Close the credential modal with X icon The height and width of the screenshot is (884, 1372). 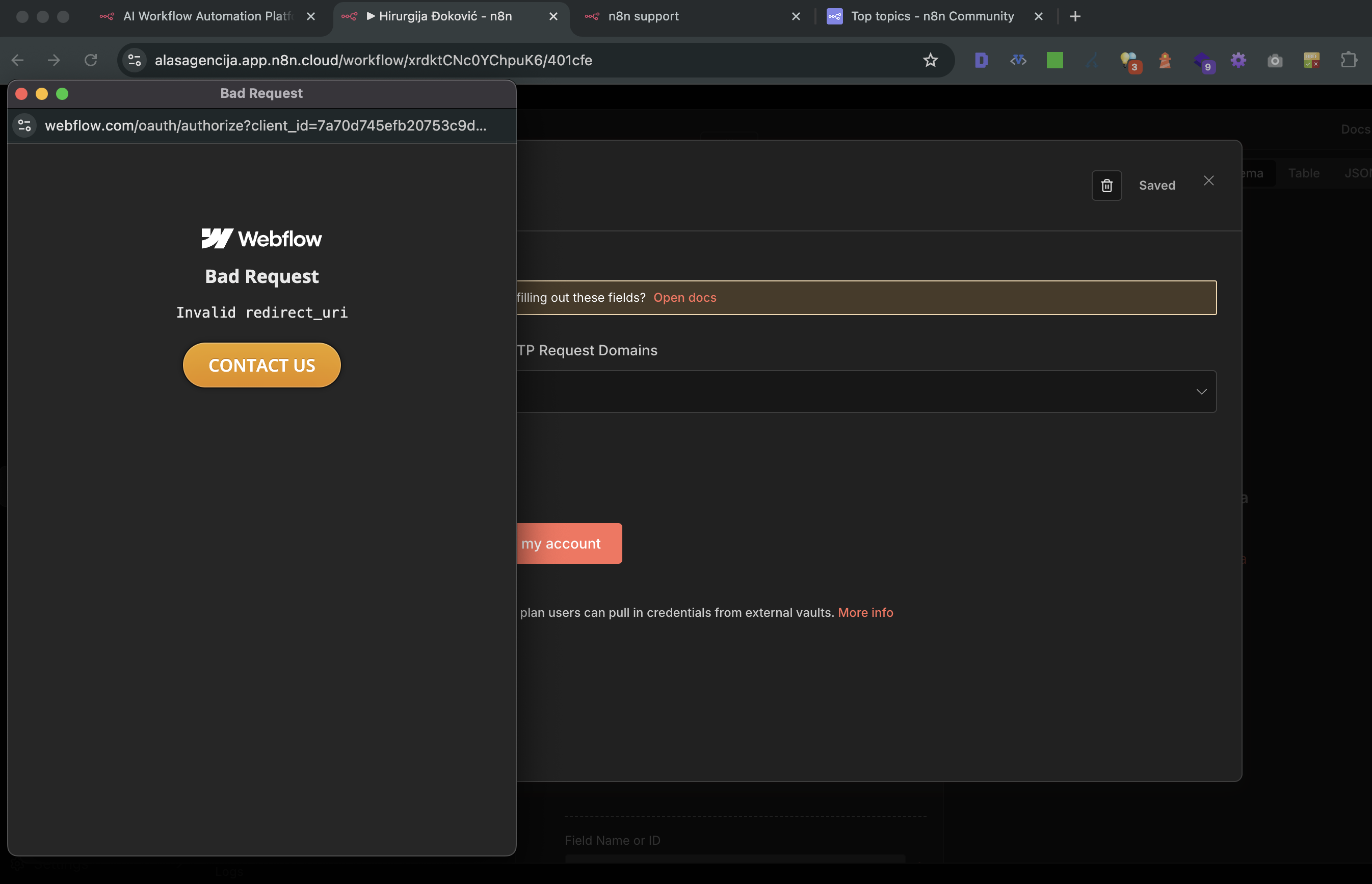tap(1208, 181)
